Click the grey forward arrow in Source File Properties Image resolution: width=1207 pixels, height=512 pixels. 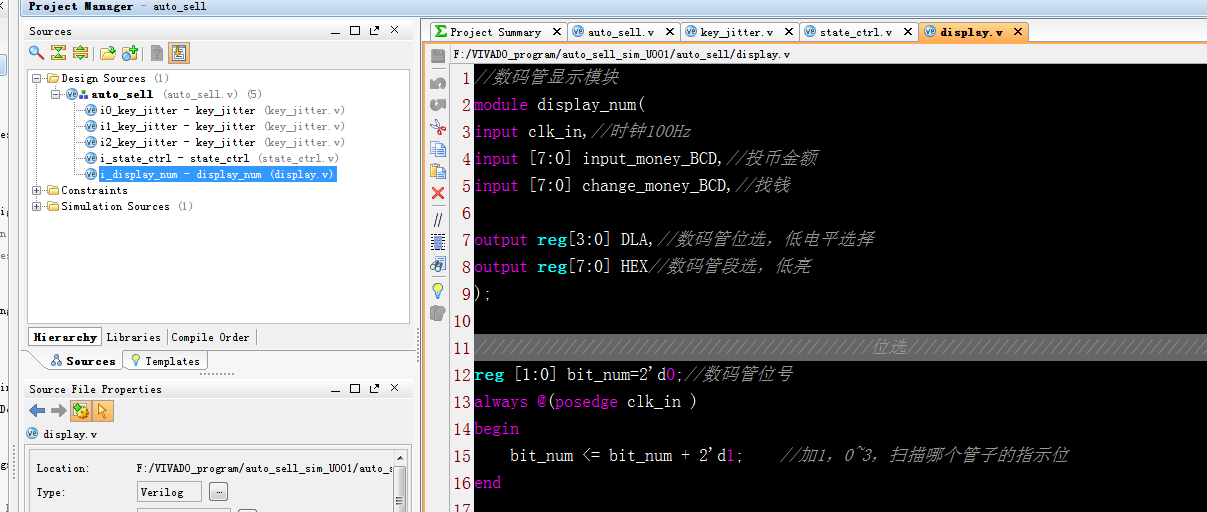[x=58, y=411]
